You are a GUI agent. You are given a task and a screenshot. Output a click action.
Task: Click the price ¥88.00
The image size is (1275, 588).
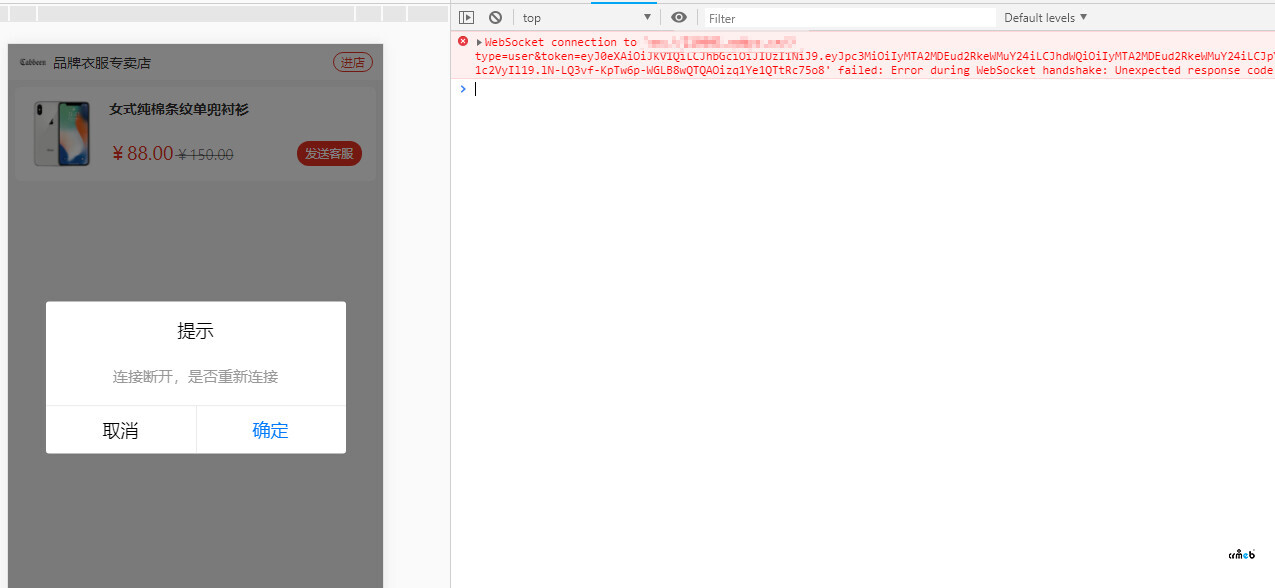tap(142, 153)
